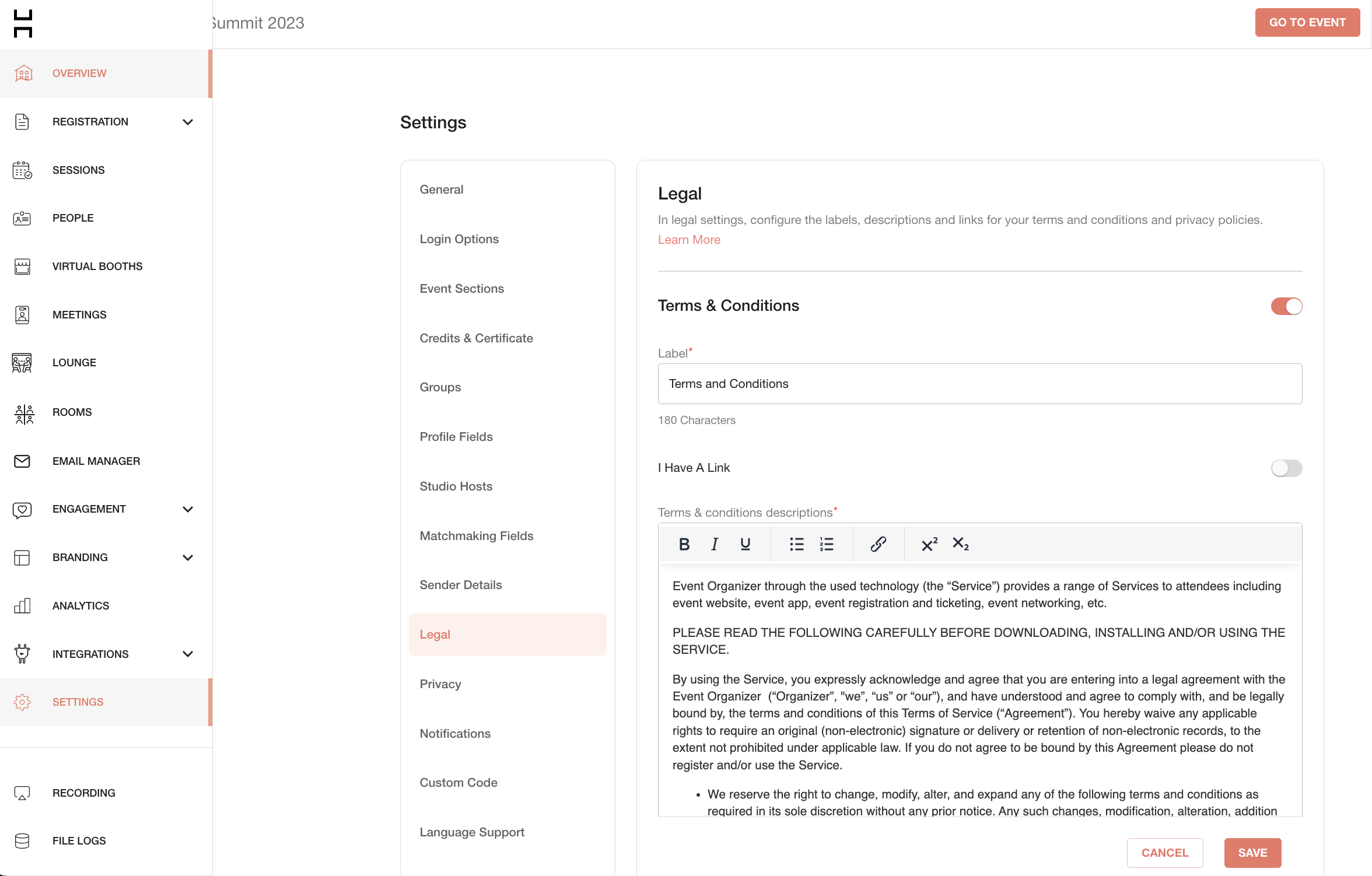
Task: Go to File Logs in the sidebar
Action: point(105,841)
